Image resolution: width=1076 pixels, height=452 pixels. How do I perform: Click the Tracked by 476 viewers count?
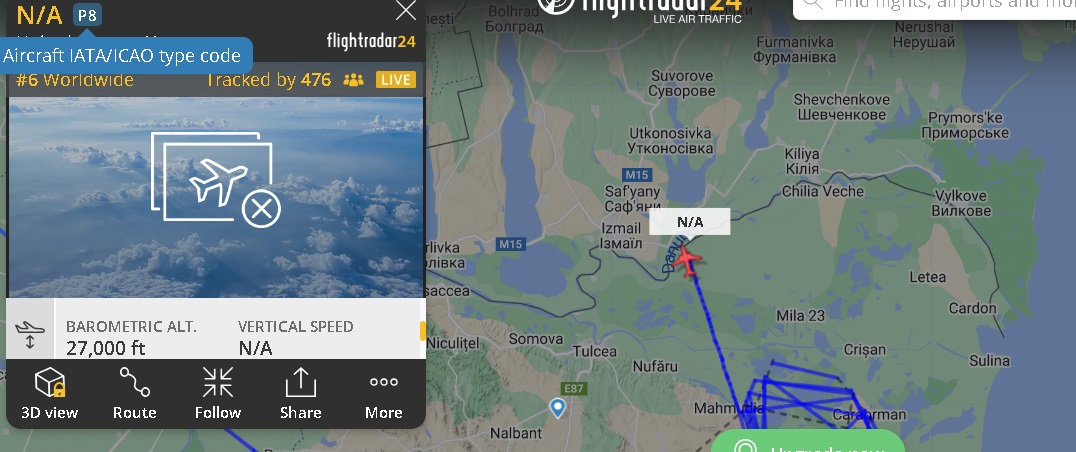(x=268, y=80)
